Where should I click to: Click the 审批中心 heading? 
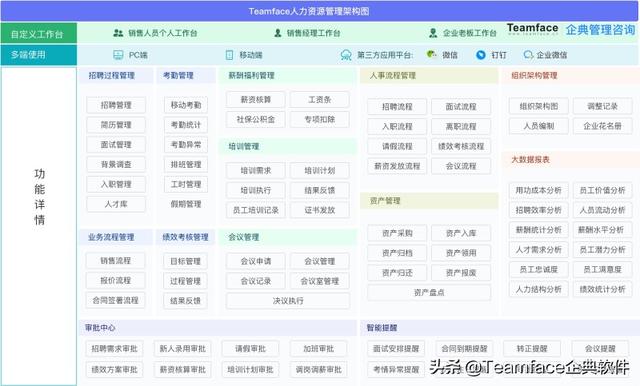click(x=100, y=328)
